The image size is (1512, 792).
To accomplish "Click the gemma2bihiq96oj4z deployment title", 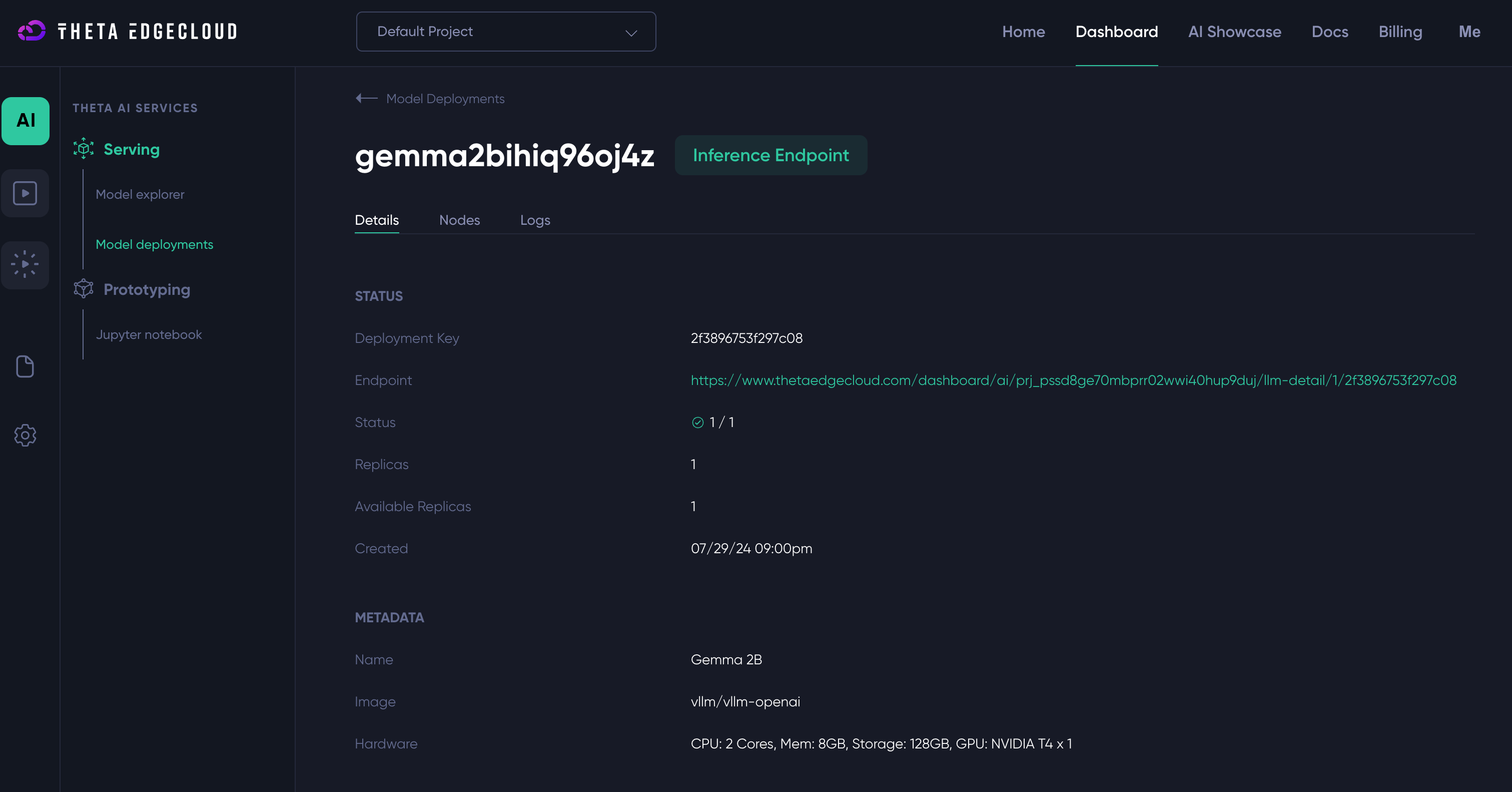I will click(x=504, y=156).
